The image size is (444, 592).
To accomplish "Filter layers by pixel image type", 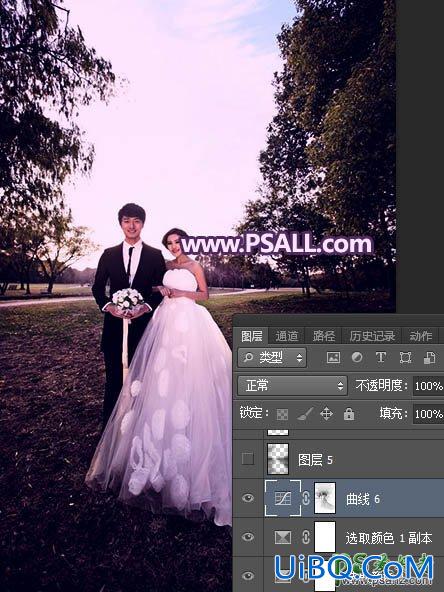I will pyautogui.click(x=333, y=357).
